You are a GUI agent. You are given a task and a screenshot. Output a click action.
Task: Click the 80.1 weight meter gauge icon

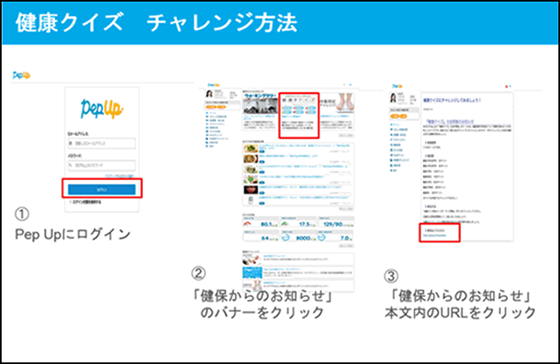(248, 224)
